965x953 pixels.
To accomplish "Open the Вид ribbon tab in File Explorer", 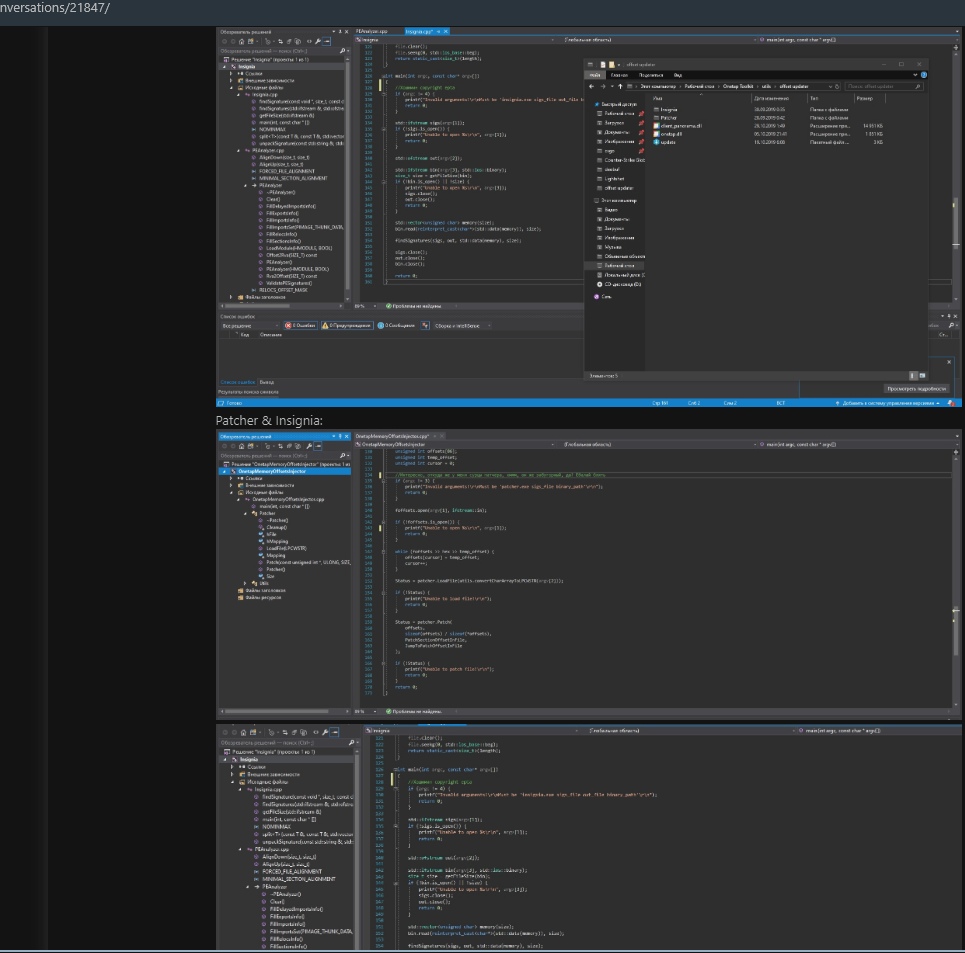I will [678, 75].
